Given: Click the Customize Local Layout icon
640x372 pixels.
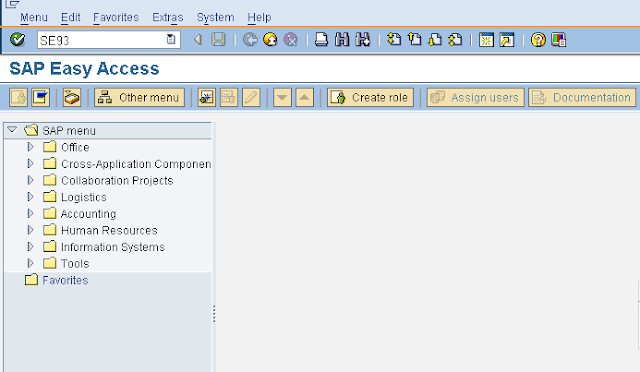Looking at the screenshot, I should pos(558,40).
